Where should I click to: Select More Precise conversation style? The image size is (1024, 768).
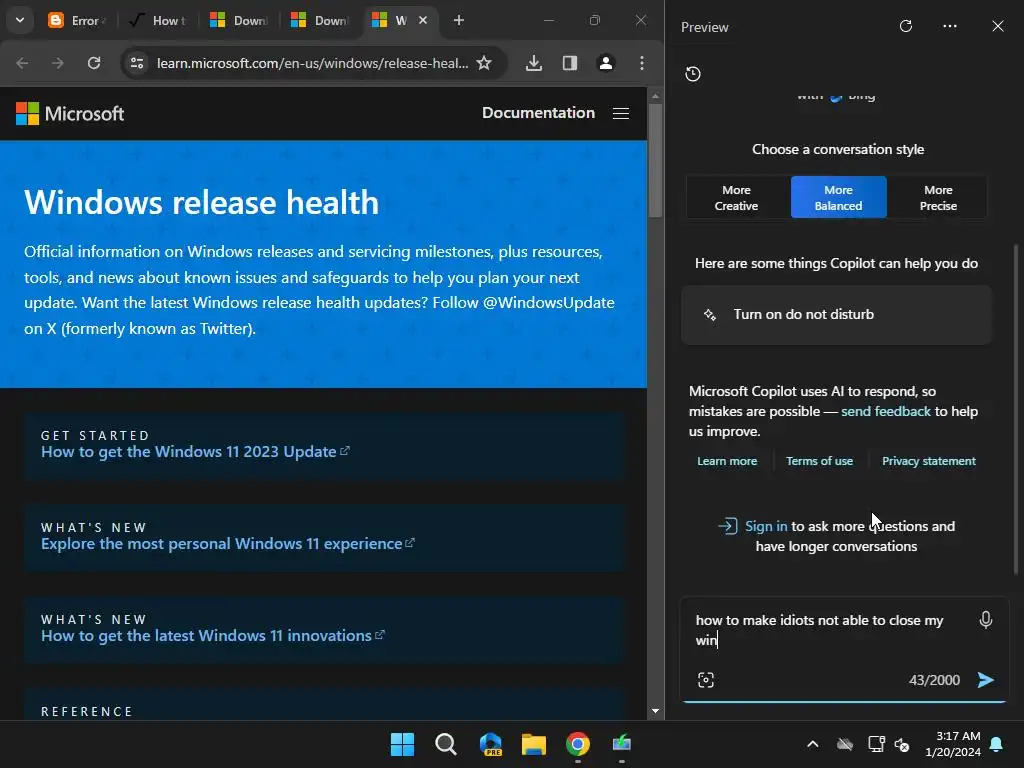click(938, 197)
